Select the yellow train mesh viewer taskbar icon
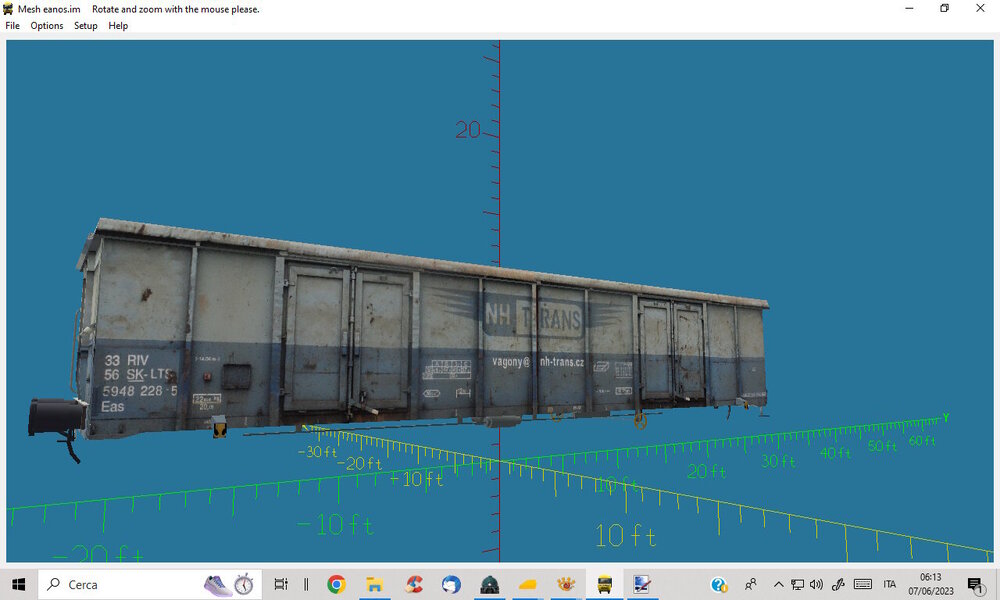This screenshot has height=600, width=1000. (x=604, y=584)
